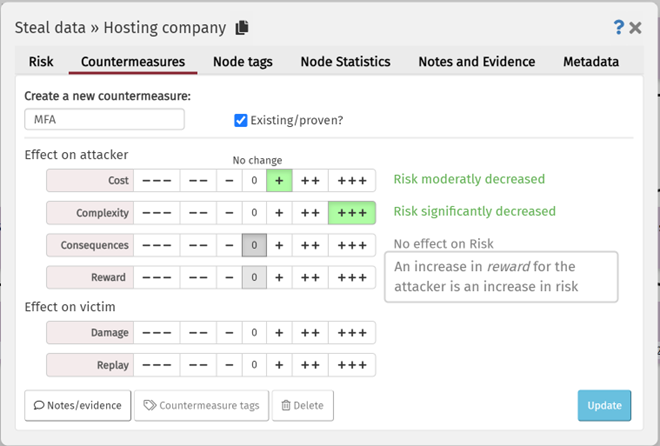Select the Notes and Evidence tab
The width and height of the screenshot is (660, 446).
coord(476,62)
